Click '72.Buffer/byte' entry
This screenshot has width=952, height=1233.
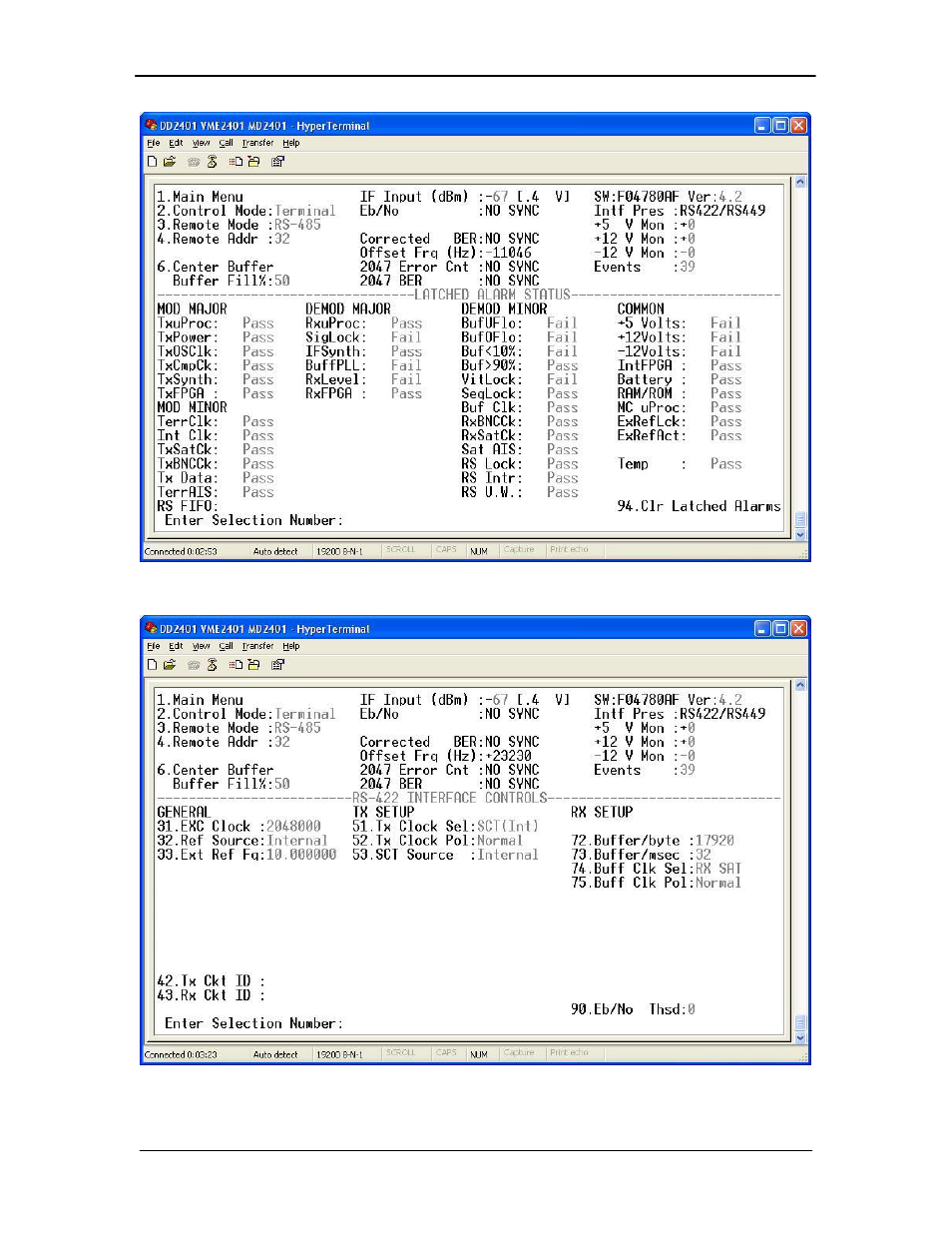tap(653, 840)
